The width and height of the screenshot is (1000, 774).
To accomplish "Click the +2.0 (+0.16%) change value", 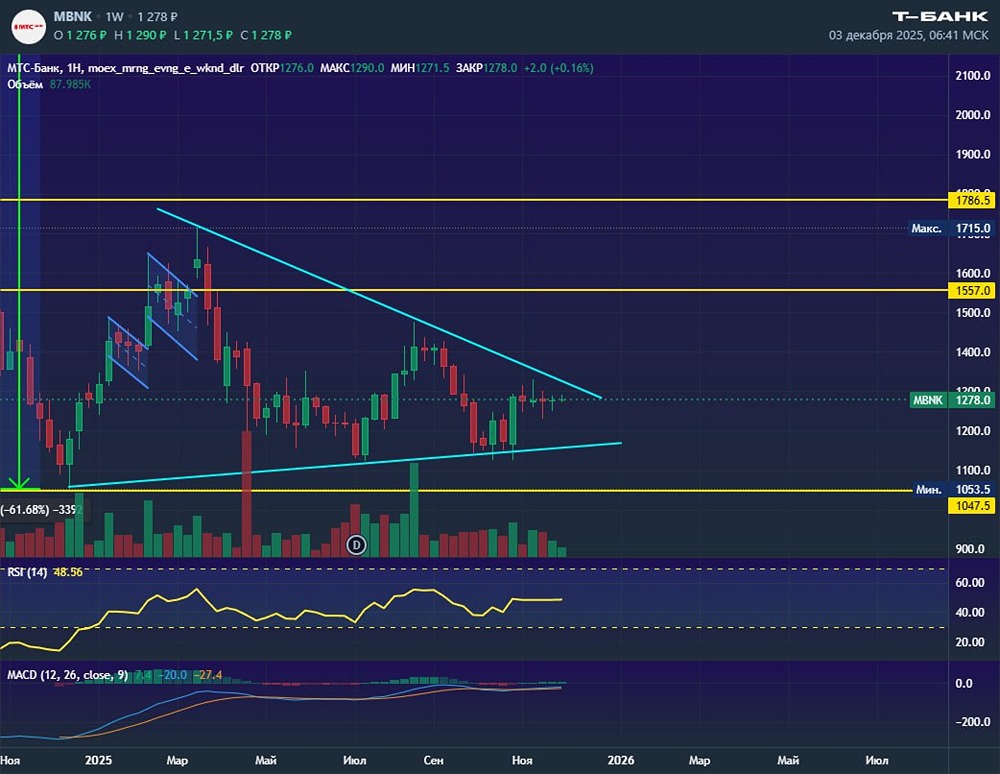I will pyautogui.click(x=559, y=68).
